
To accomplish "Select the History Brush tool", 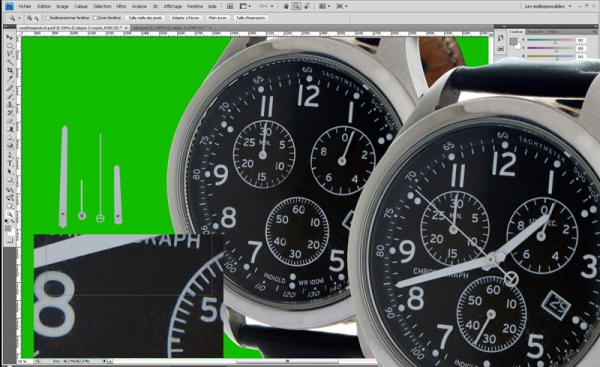I will 10,113.
